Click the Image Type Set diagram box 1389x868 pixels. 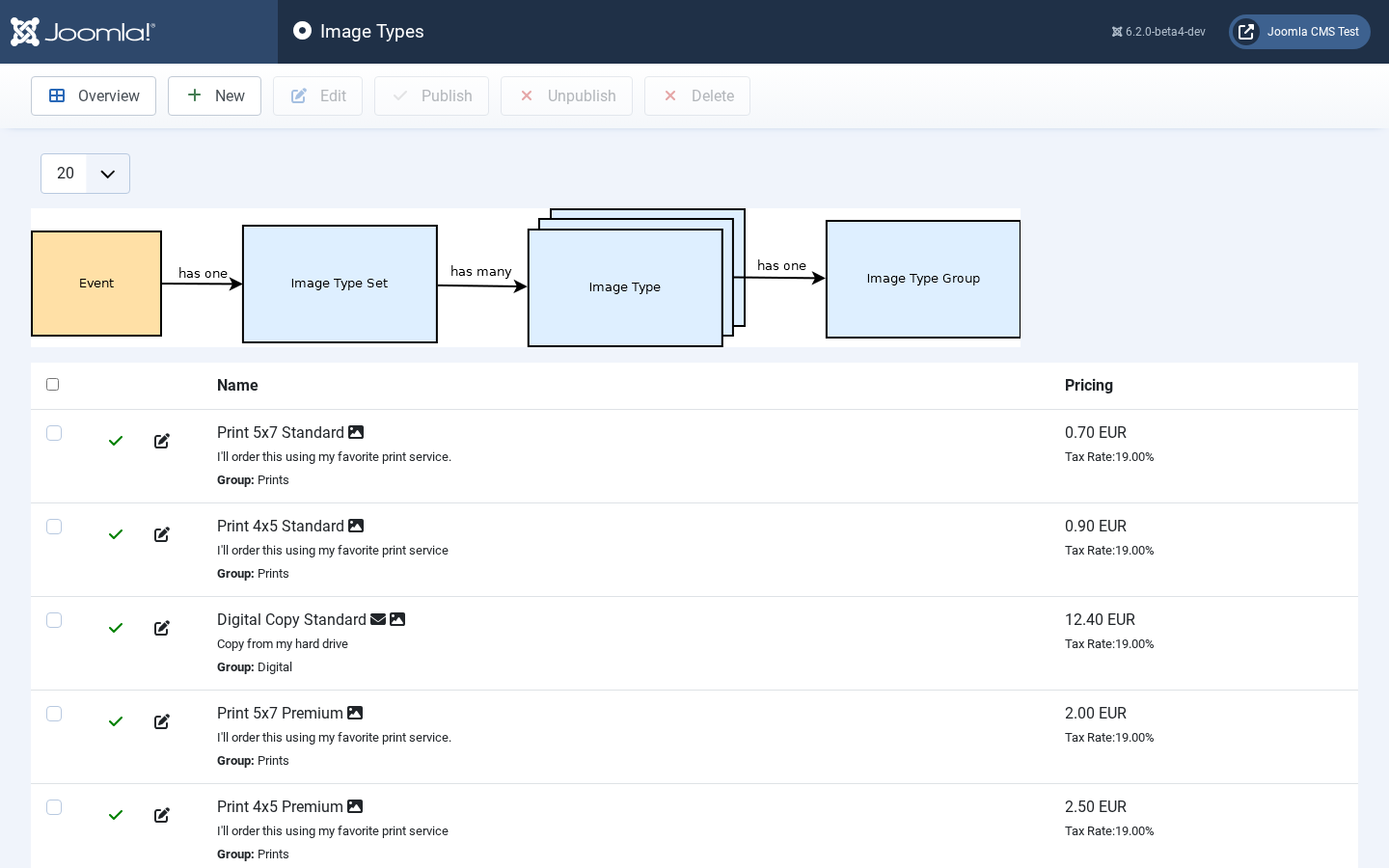(340, 284)
